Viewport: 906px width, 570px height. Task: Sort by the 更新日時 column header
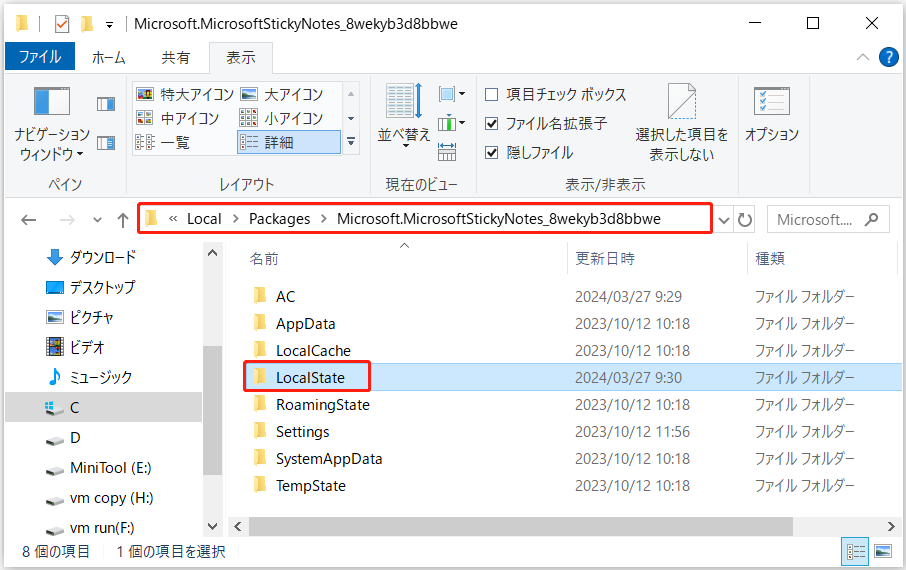pos(605,258)
